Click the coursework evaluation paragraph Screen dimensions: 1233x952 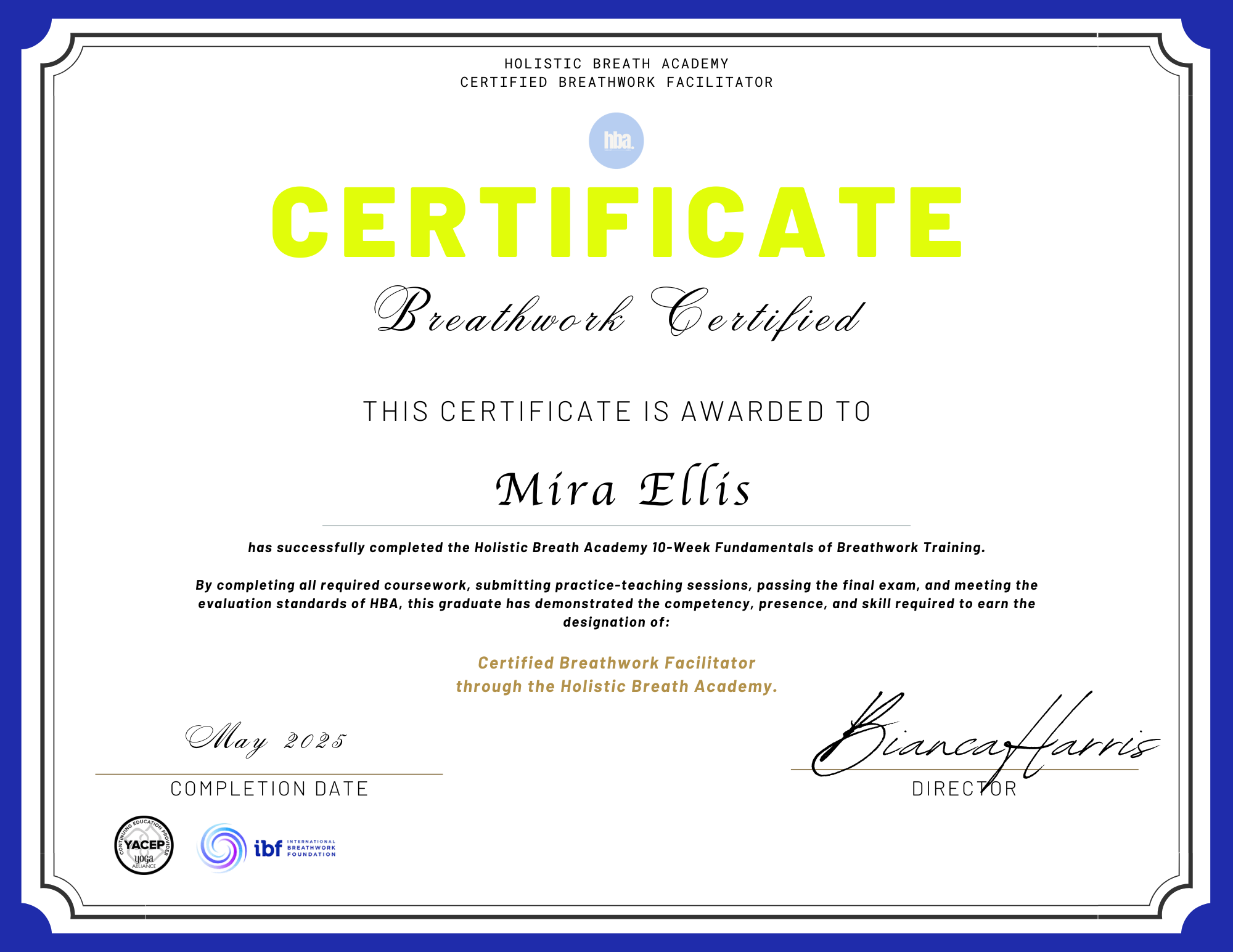[x=616, y=603]
